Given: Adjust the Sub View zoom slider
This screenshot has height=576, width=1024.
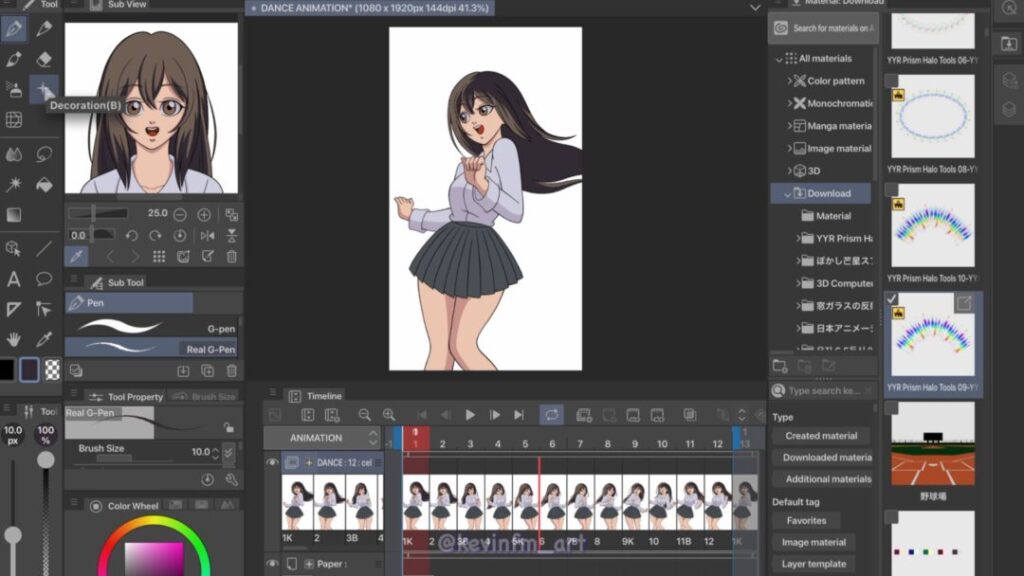Looking at the screenshot, I should (98, 213).
